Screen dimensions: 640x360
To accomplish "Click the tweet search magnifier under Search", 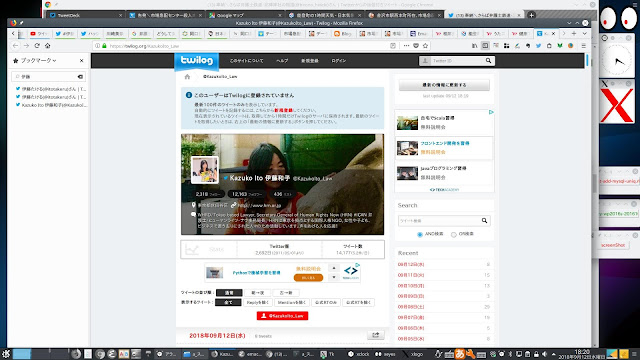I will 484,221.
